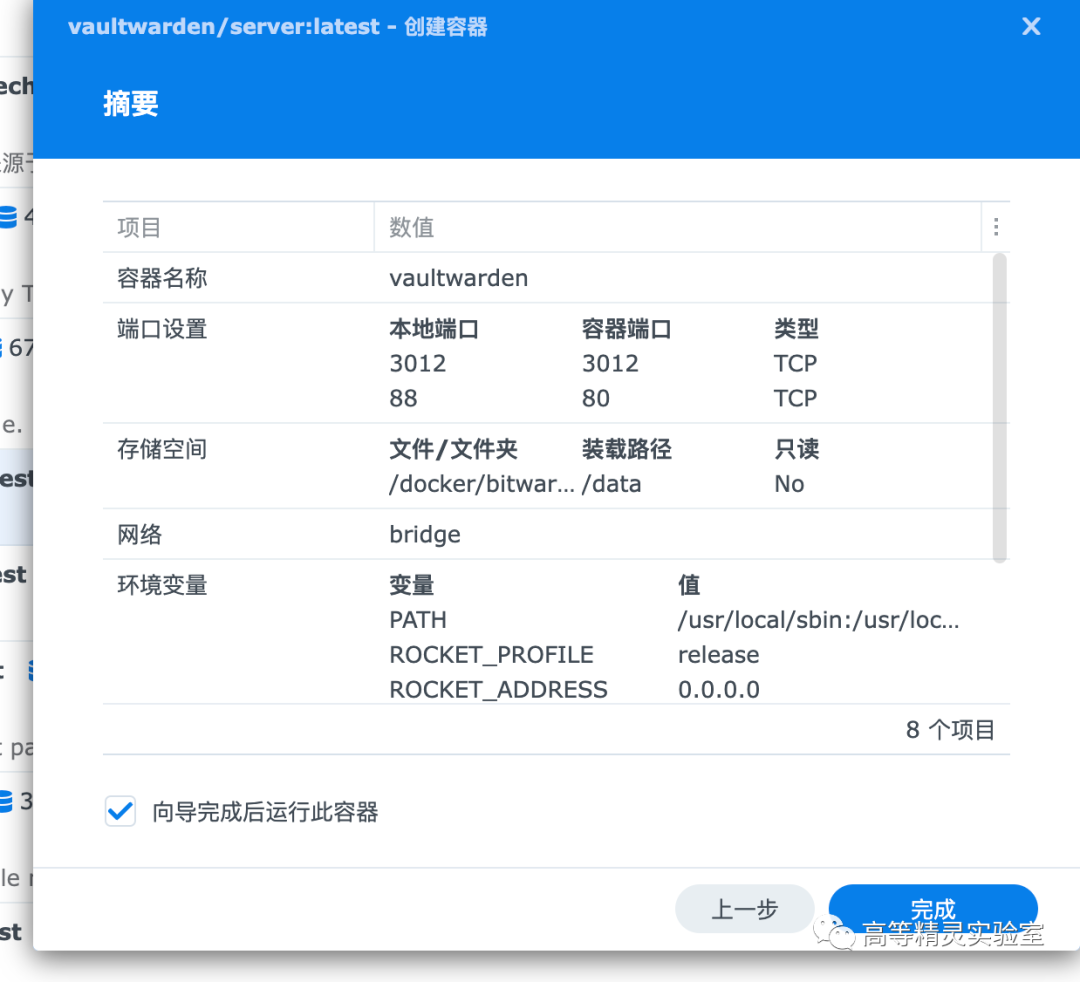Image resolution: width=1080 pixels, height=982 pixels.
Task: Select the 网络 row label
Action: (139, 534)
